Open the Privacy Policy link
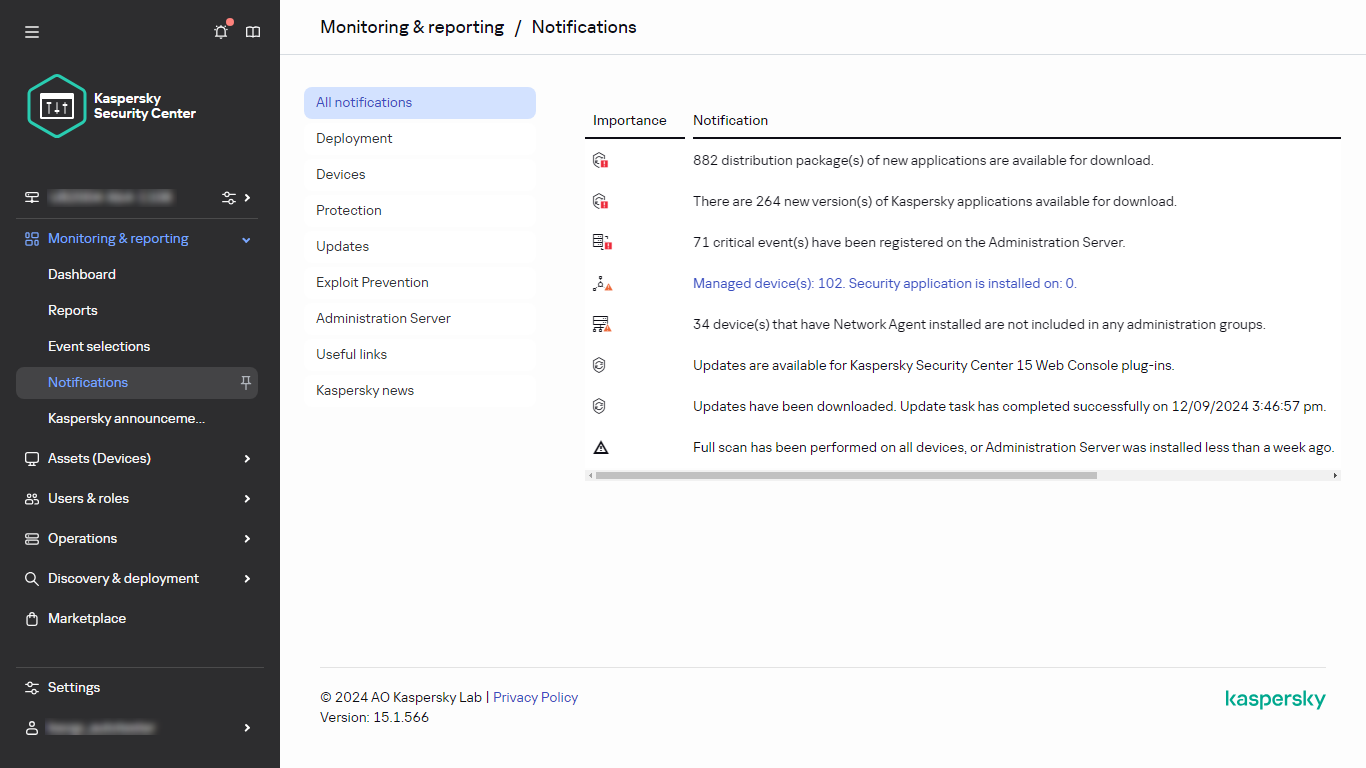1366x768 pixels. coord(535,697)
